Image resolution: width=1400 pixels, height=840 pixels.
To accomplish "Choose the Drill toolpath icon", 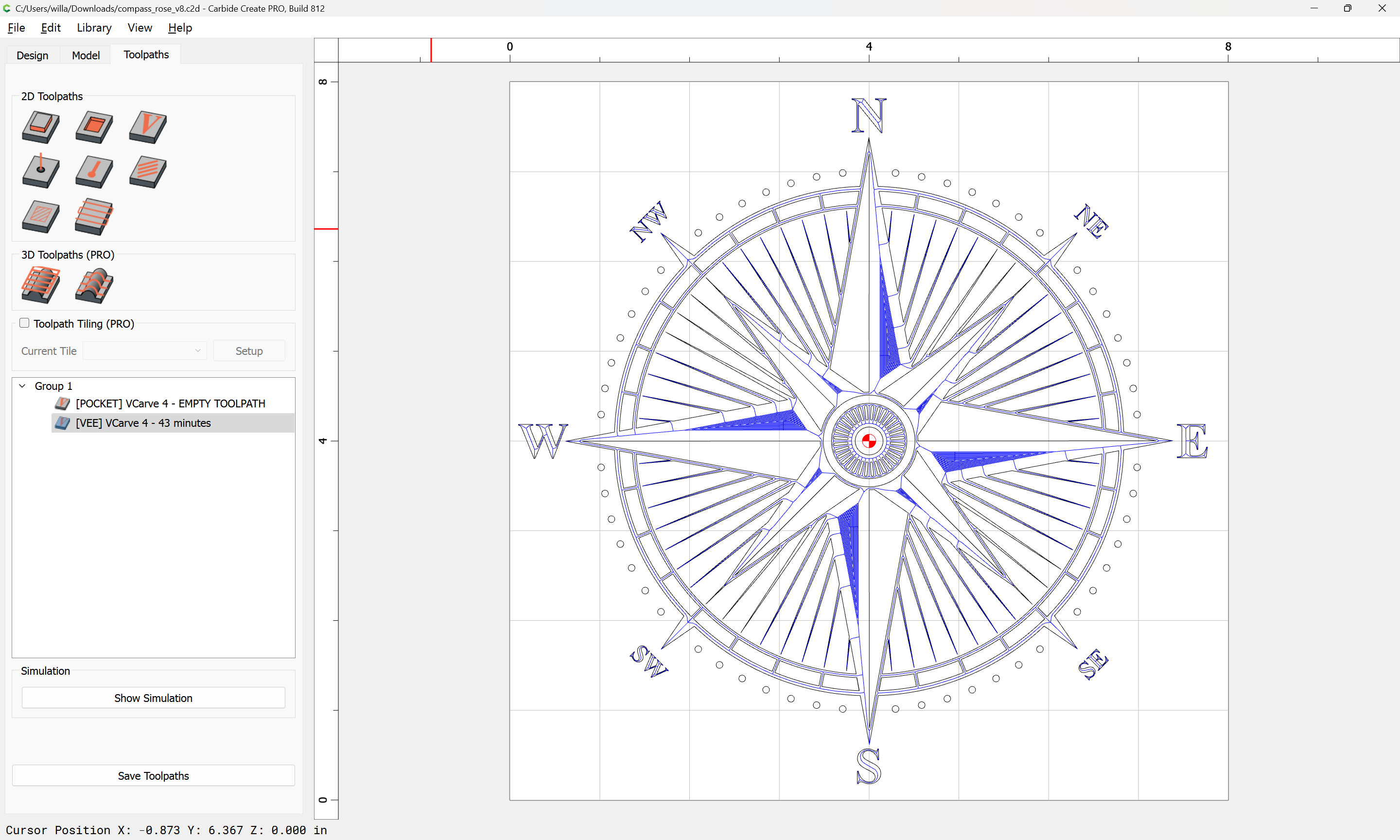I will pyautogui.click(x=40, y=172).
